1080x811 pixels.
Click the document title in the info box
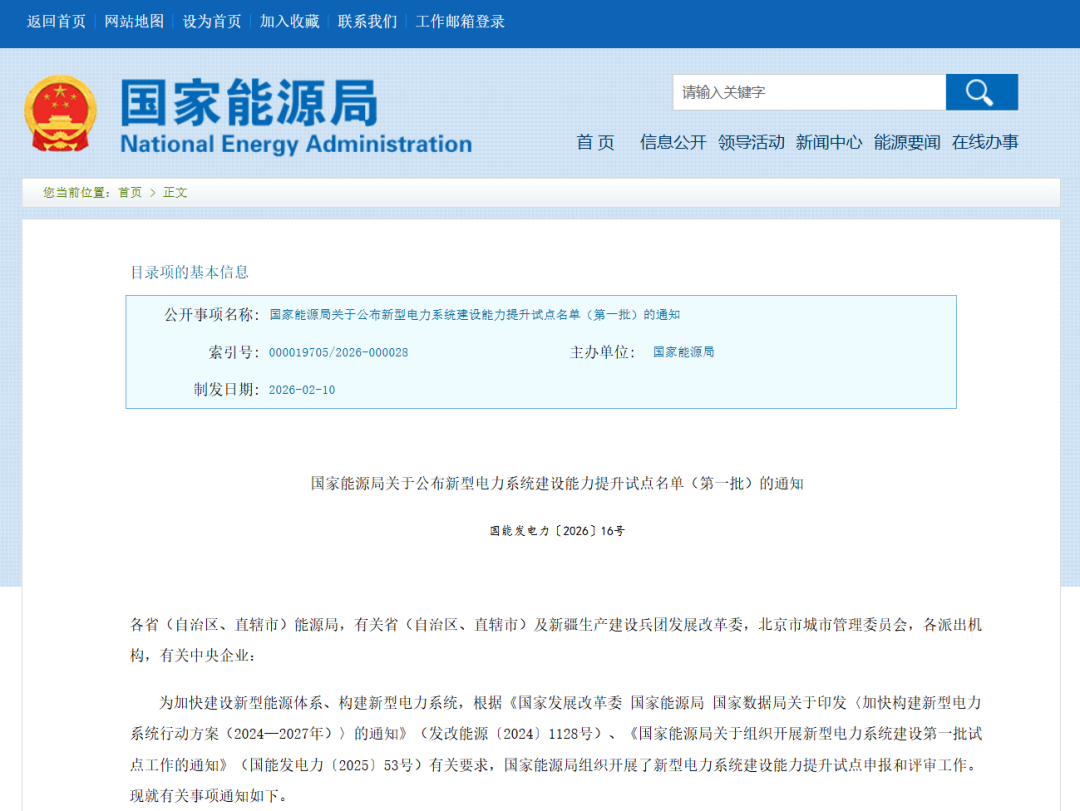[474, 314]
